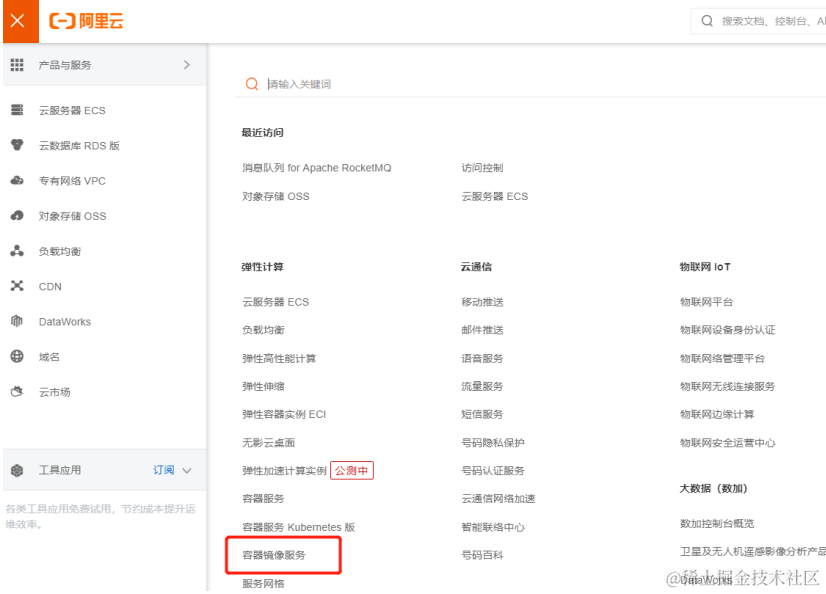
Task: Open 无影云桌面 product
Action: [268, 443]
